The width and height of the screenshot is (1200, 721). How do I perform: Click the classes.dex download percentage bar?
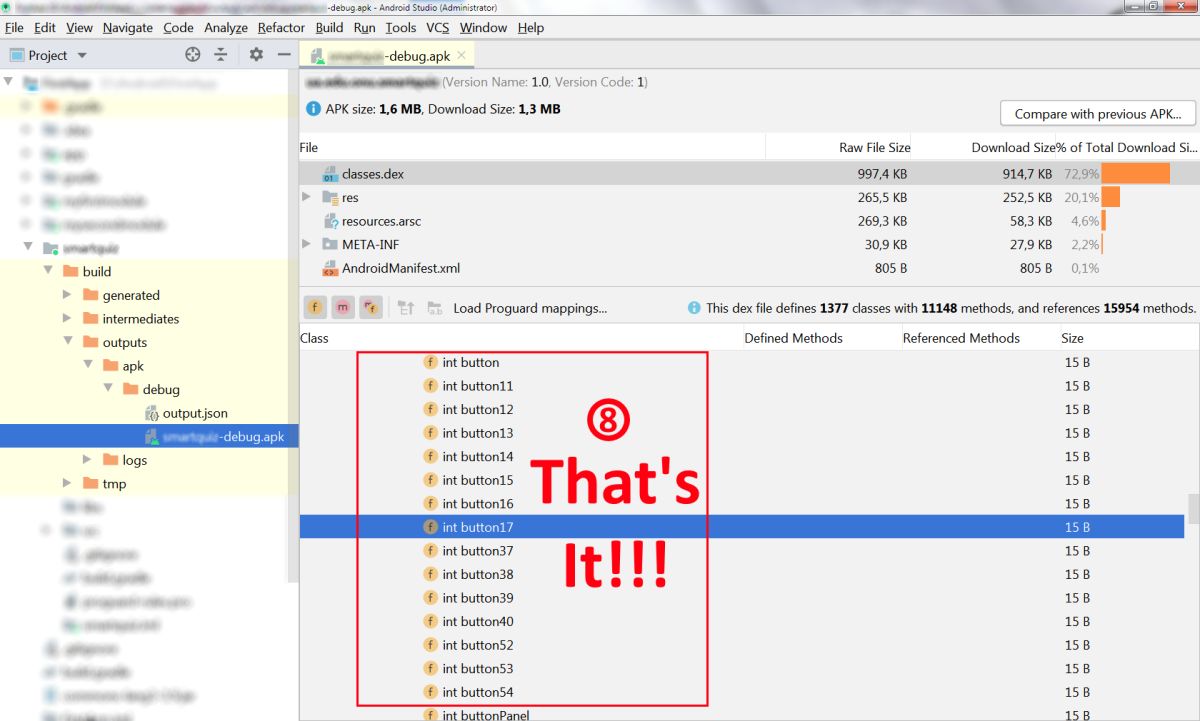coord(1136,174)
